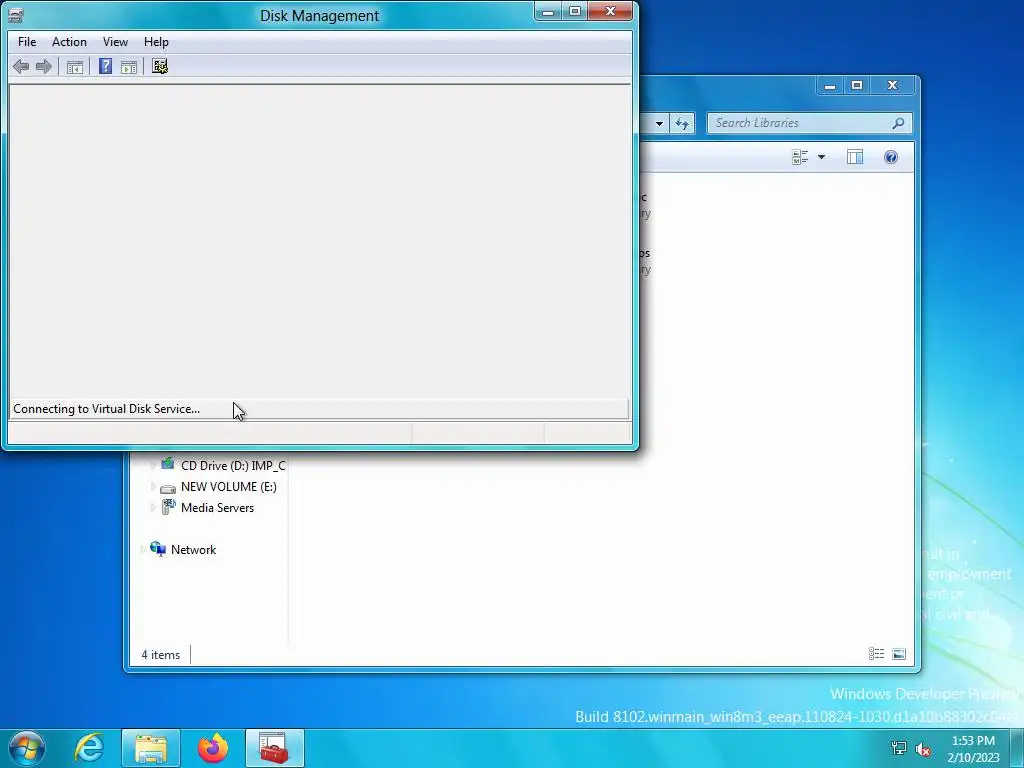
Task: Toggle the Action pane toolbar icon
Action: 129,67
